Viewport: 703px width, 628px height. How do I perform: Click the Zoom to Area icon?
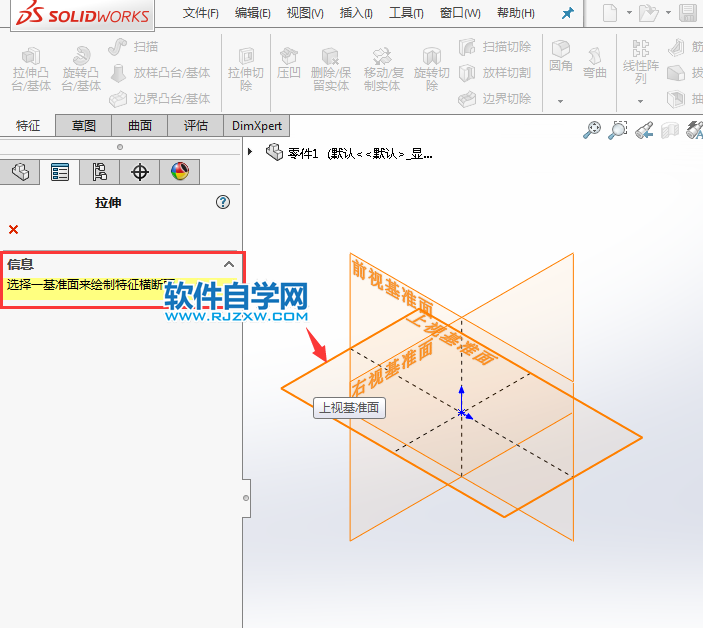point(618,130)
